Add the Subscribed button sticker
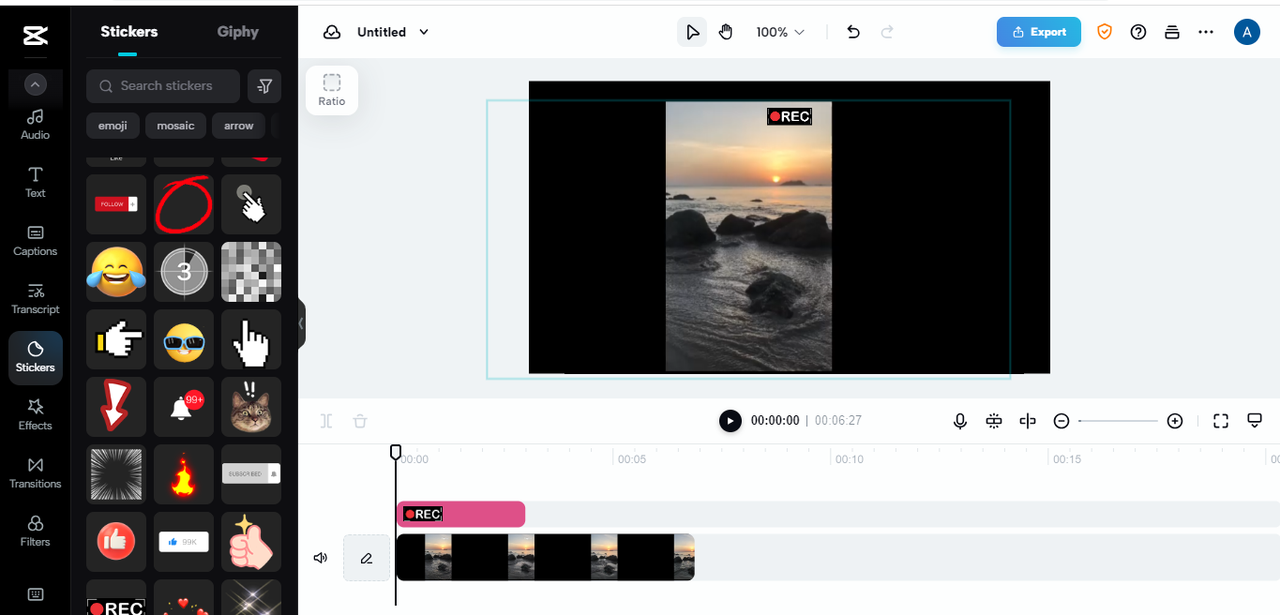This screenshot has width=1280, height=615. [x=251, y=474]
